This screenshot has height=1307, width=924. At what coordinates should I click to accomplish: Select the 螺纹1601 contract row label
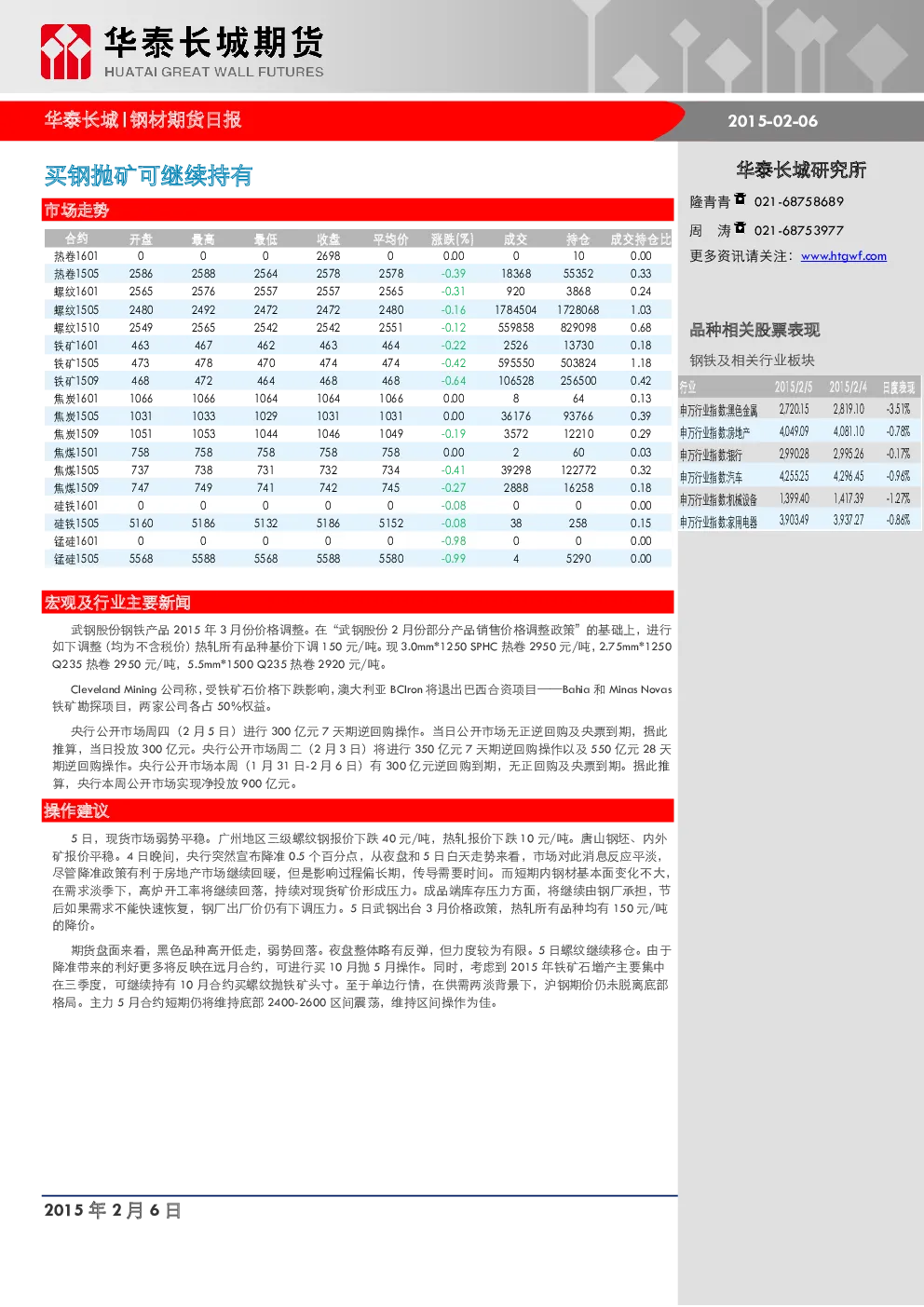point(76,292)
